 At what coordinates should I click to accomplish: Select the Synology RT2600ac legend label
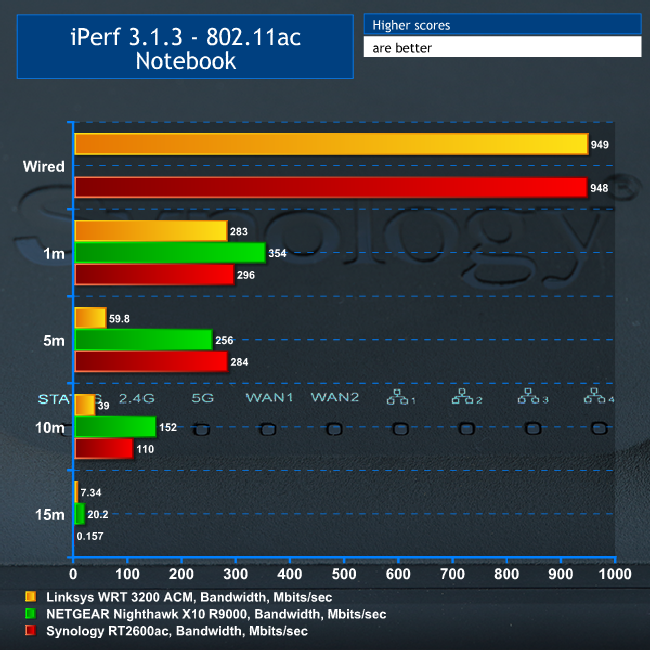(177, 631)
